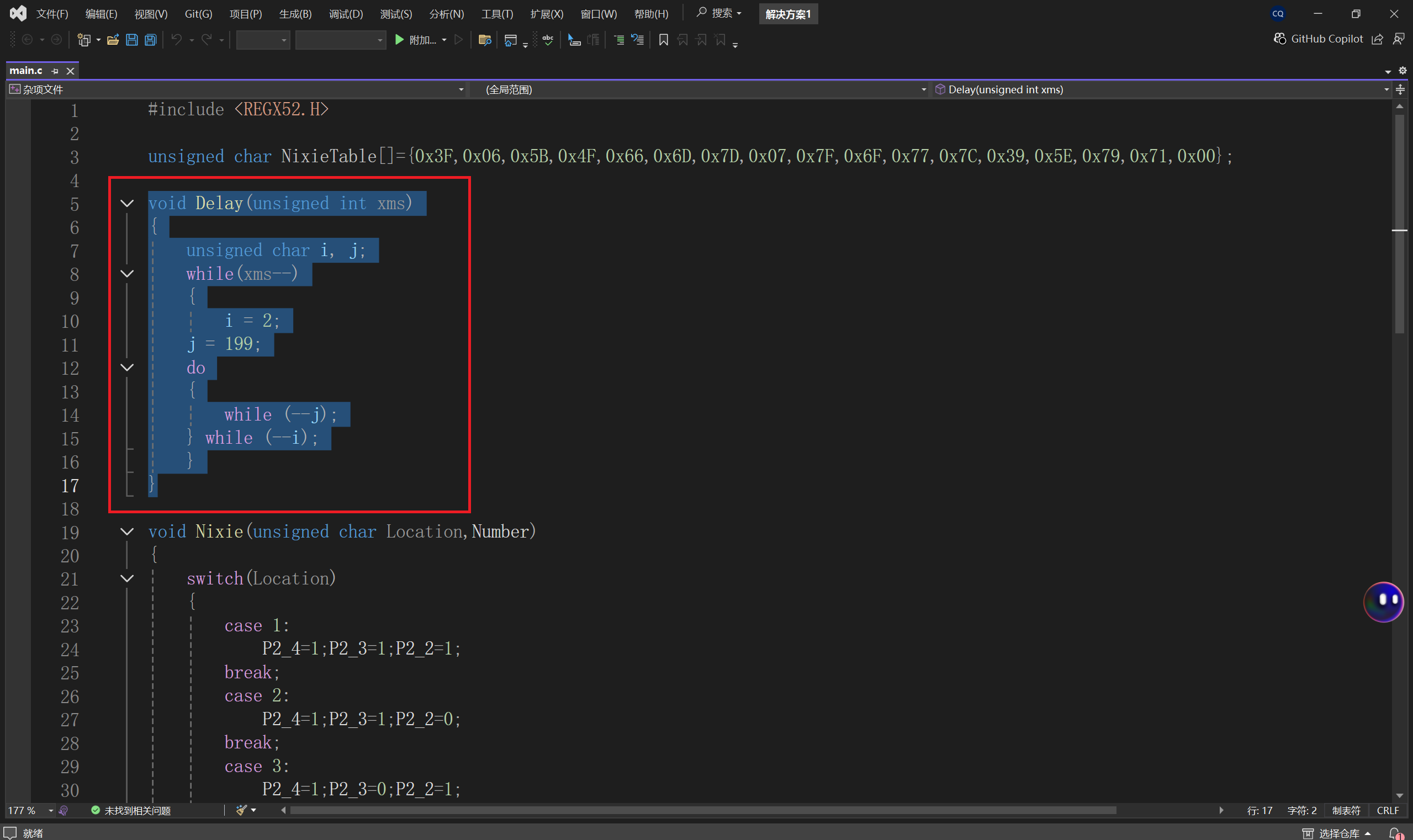Click the spell check abc icon

click(548, 40)
